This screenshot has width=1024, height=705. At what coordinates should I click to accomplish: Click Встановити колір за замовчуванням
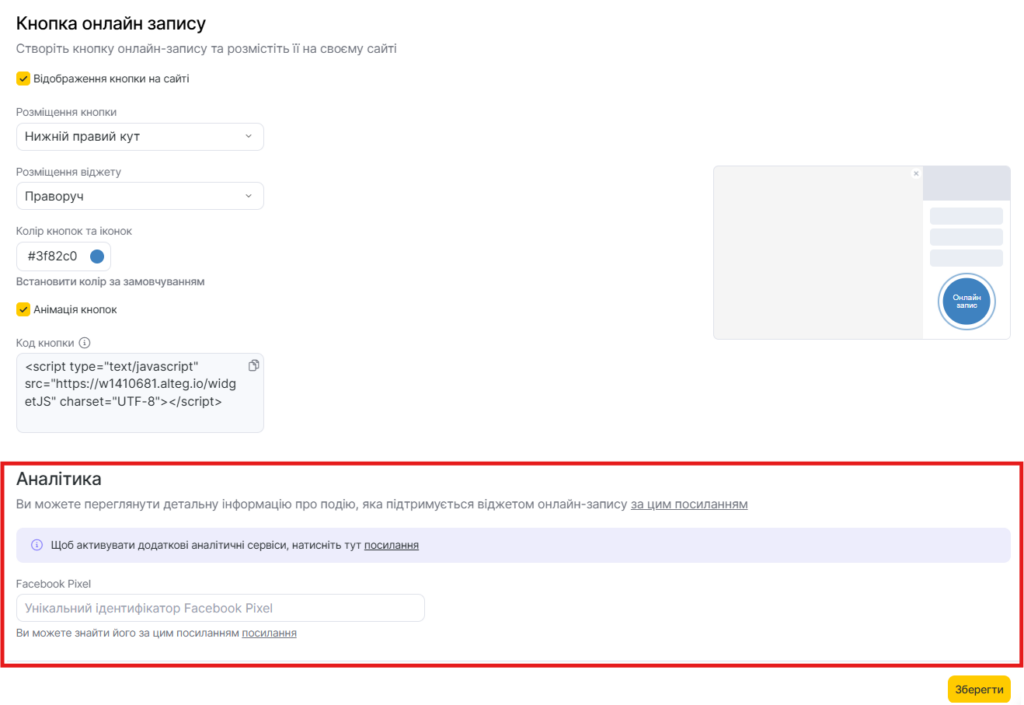110,282
